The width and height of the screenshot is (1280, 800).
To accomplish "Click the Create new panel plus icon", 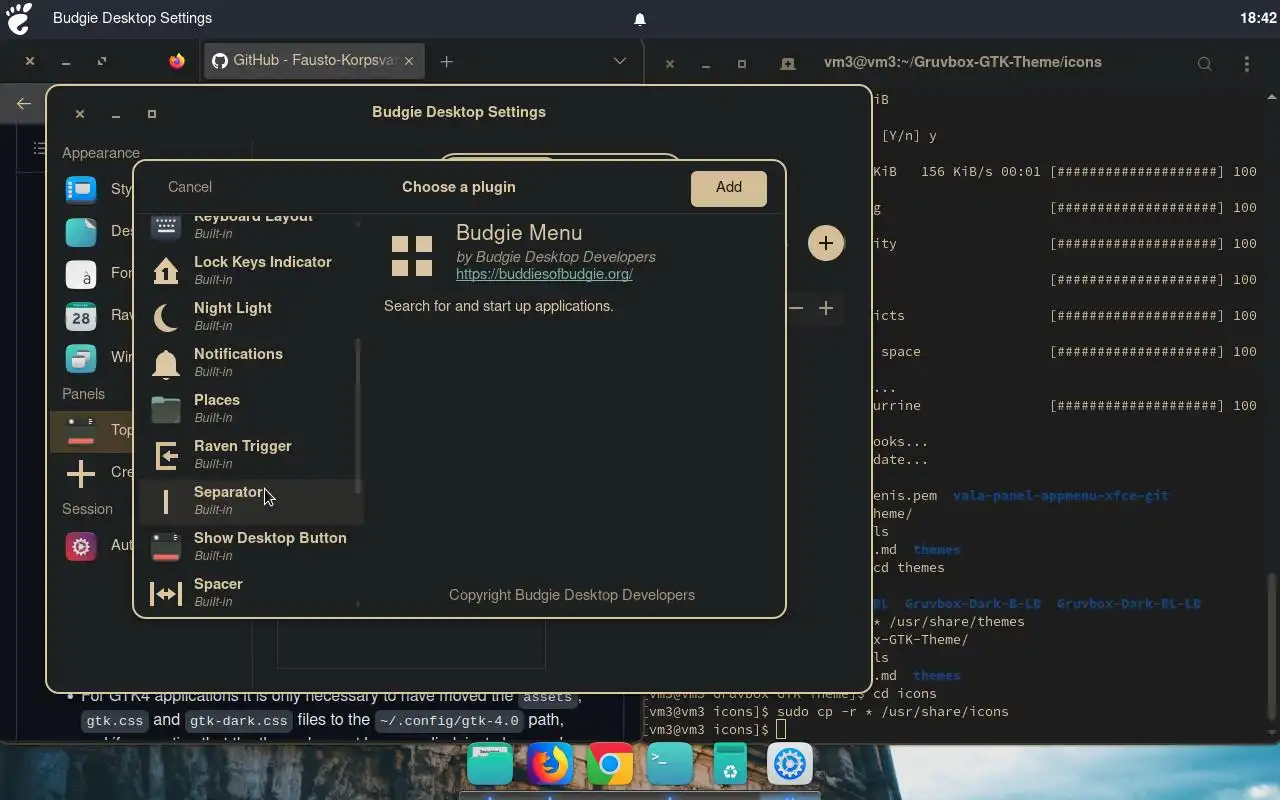I will click(x=81, y=472).
